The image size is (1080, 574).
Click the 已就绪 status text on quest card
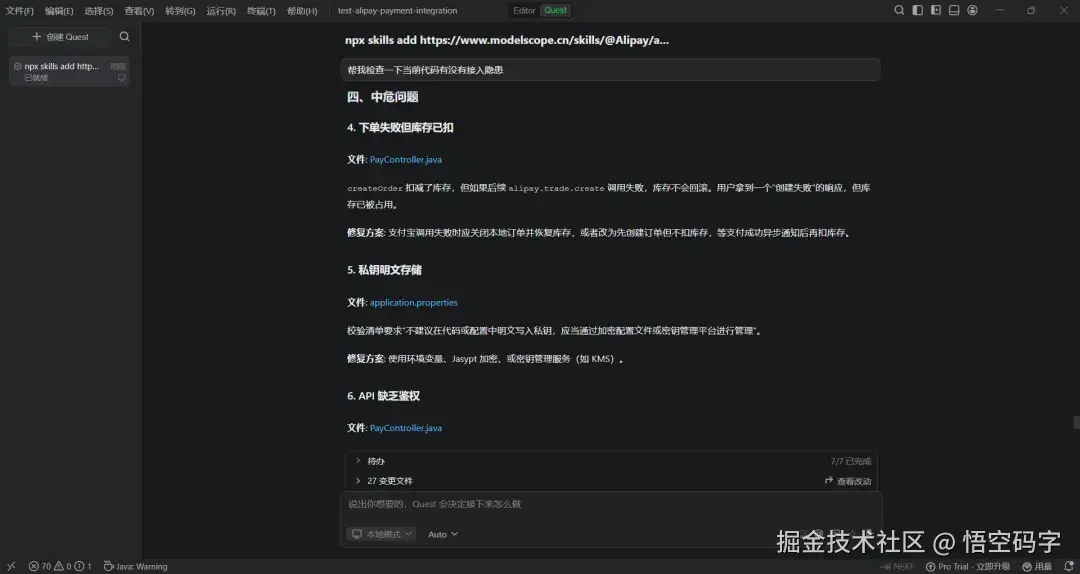(x=36, y=78)
